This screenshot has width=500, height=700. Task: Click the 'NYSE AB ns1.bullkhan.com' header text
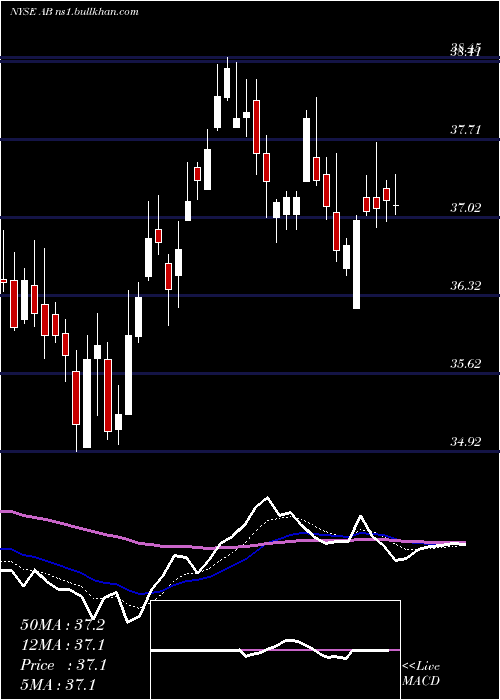click(x=75, y=12)
